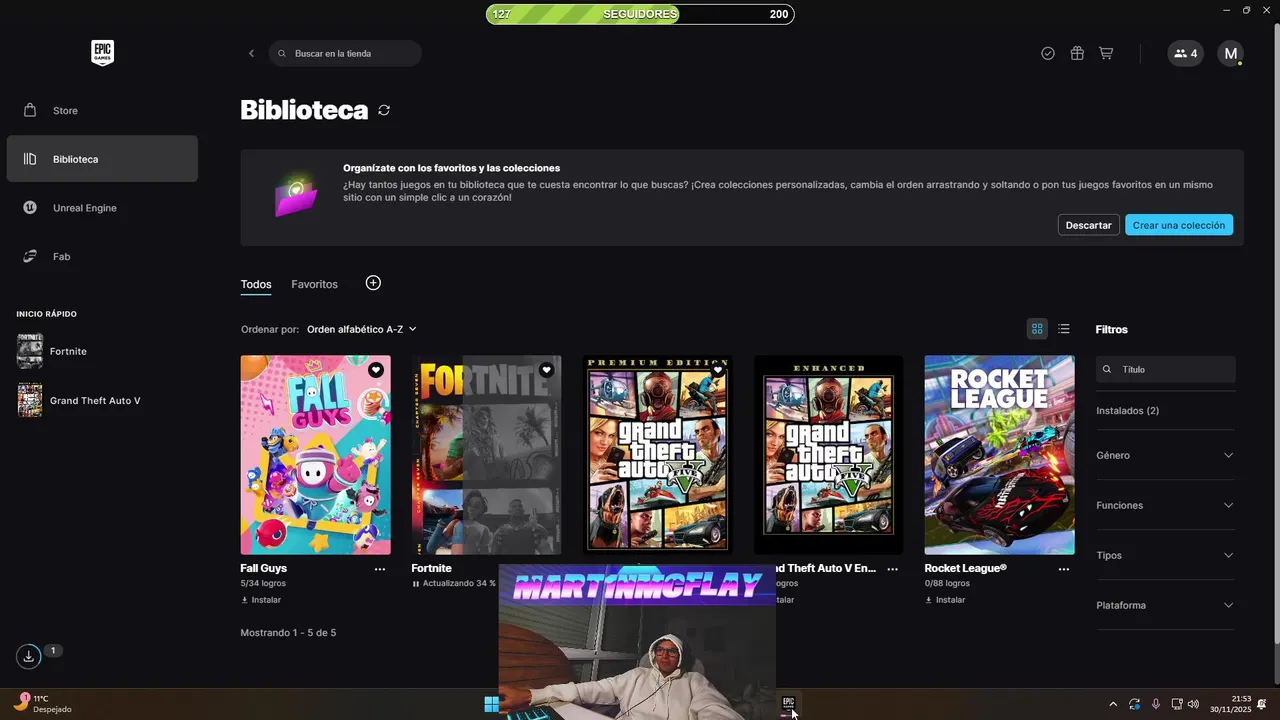Open the Windows Start button
The height and width of the screenshot is (720, 1280).
tap(491, 704)
